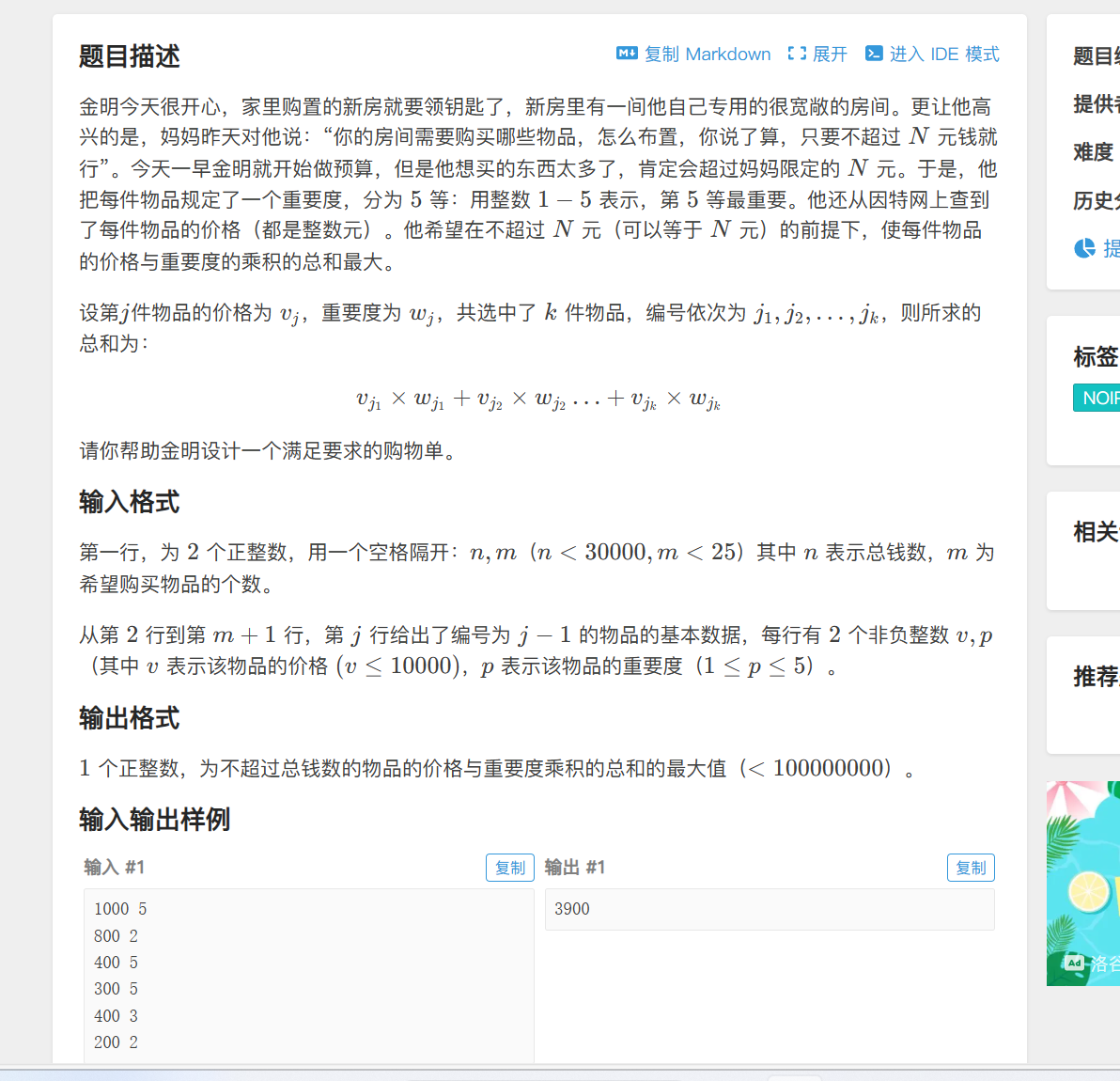
Task: Click the sample line 200 2
Action: [116, 1042]
